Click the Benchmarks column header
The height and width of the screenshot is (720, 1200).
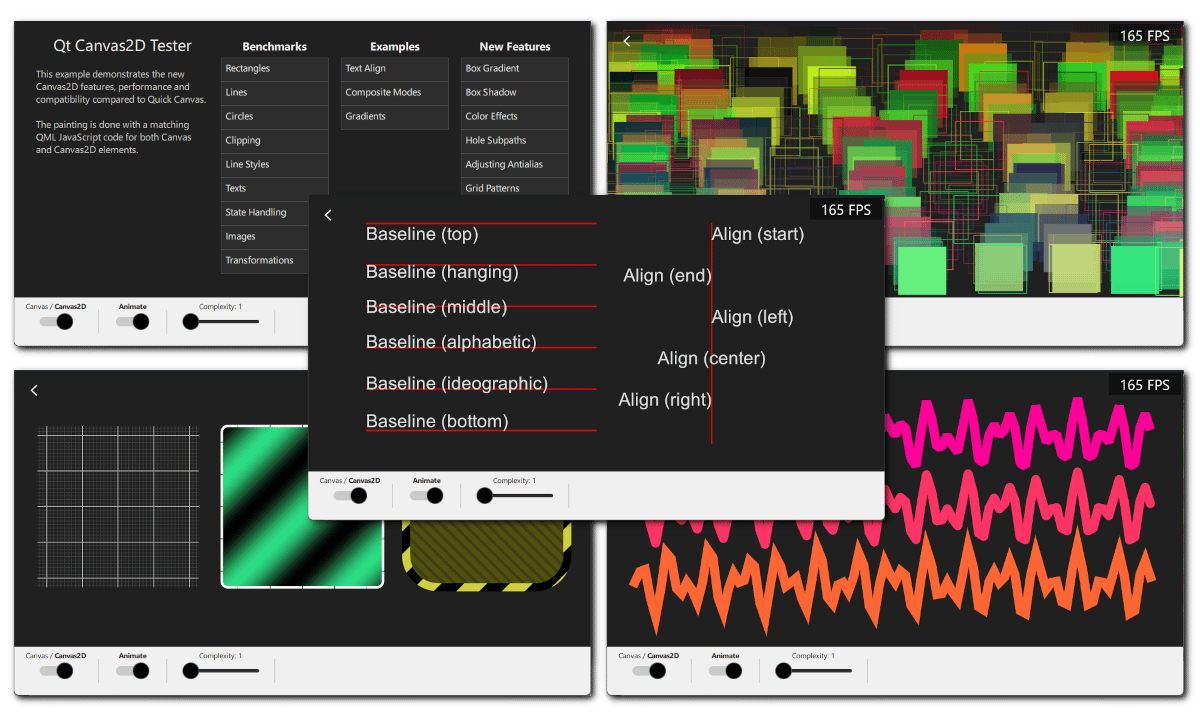click(275, 47)
